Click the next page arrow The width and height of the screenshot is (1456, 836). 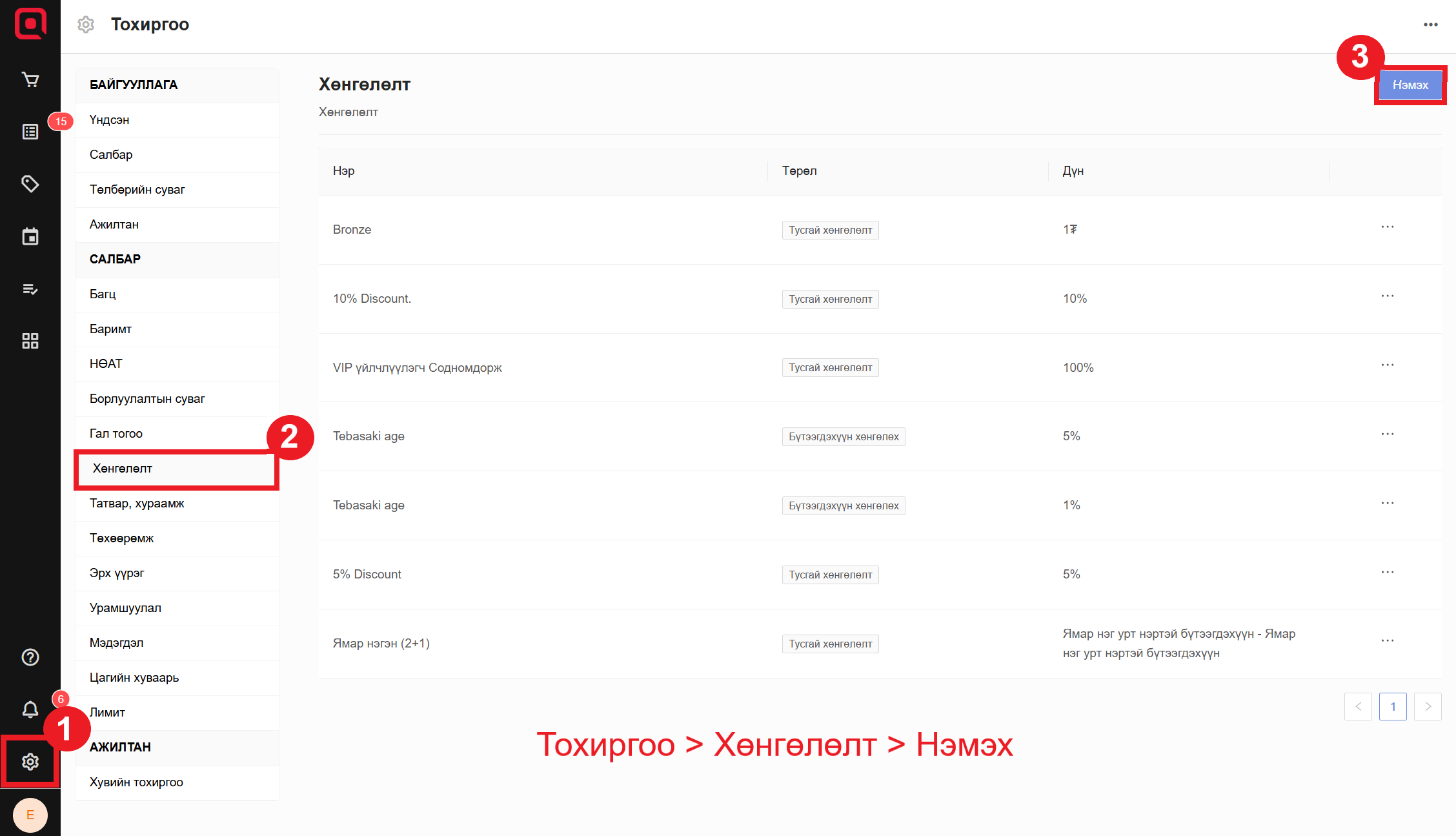point(1428,706)
